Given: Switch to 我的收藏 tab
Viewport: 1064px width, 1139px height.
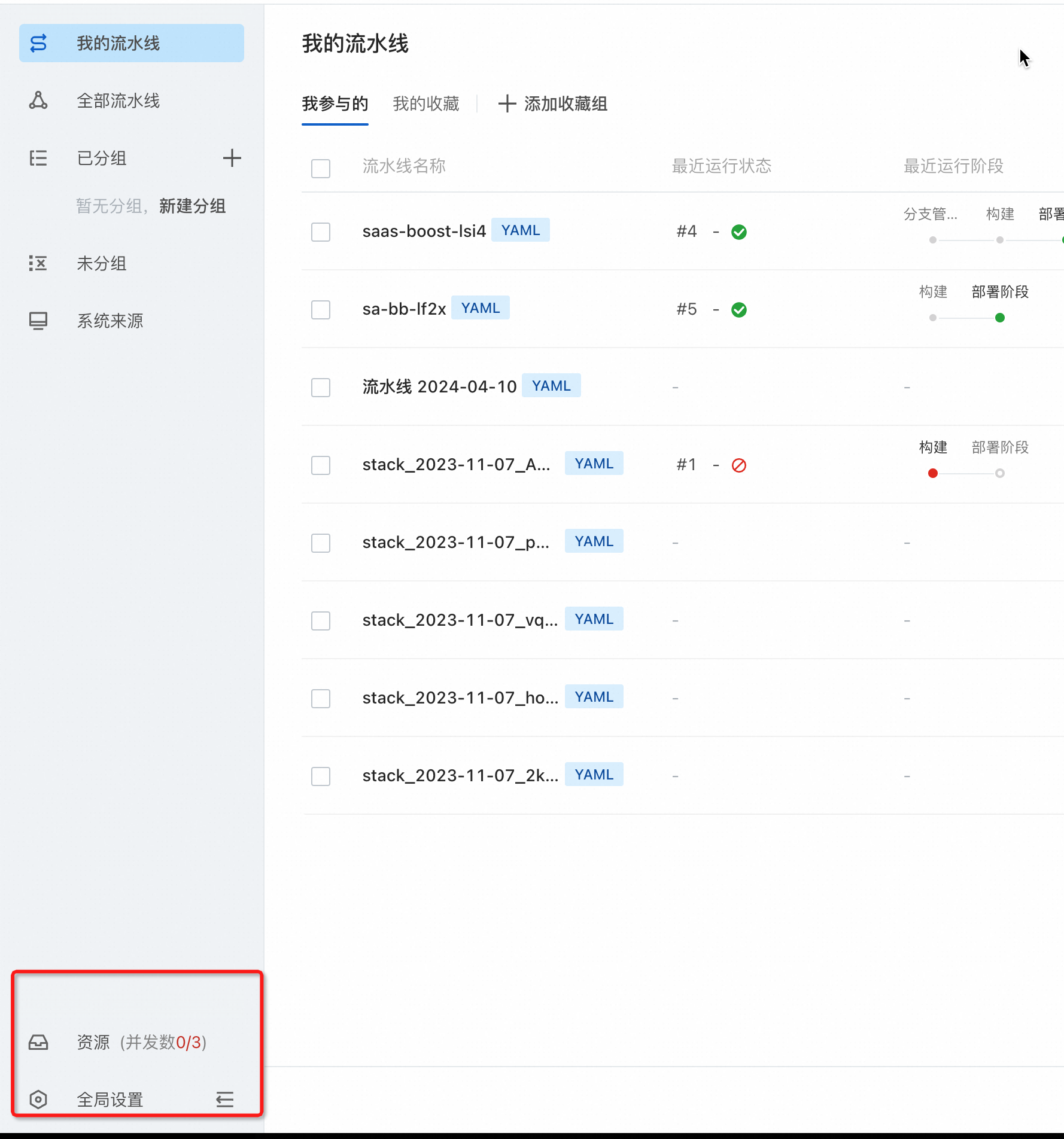Looking at the screenshot, I should pos(426,104).
